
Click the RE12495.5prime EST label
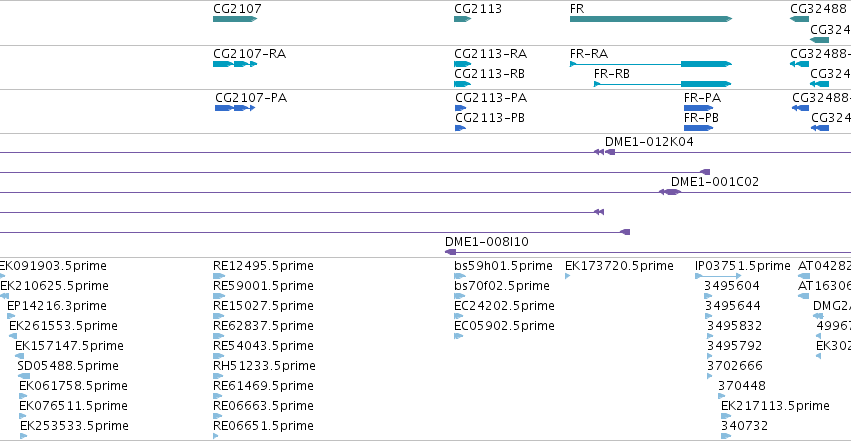[x=263, y=266]
